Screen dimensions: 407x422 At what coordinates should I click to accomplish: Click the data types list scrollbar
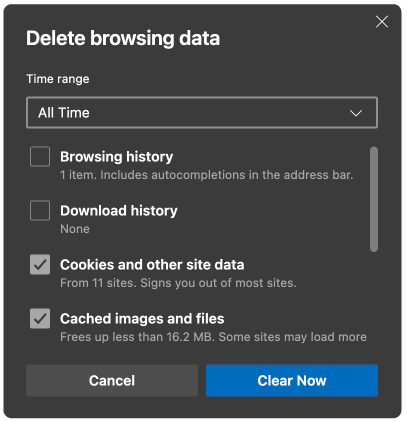click(374, 199)
